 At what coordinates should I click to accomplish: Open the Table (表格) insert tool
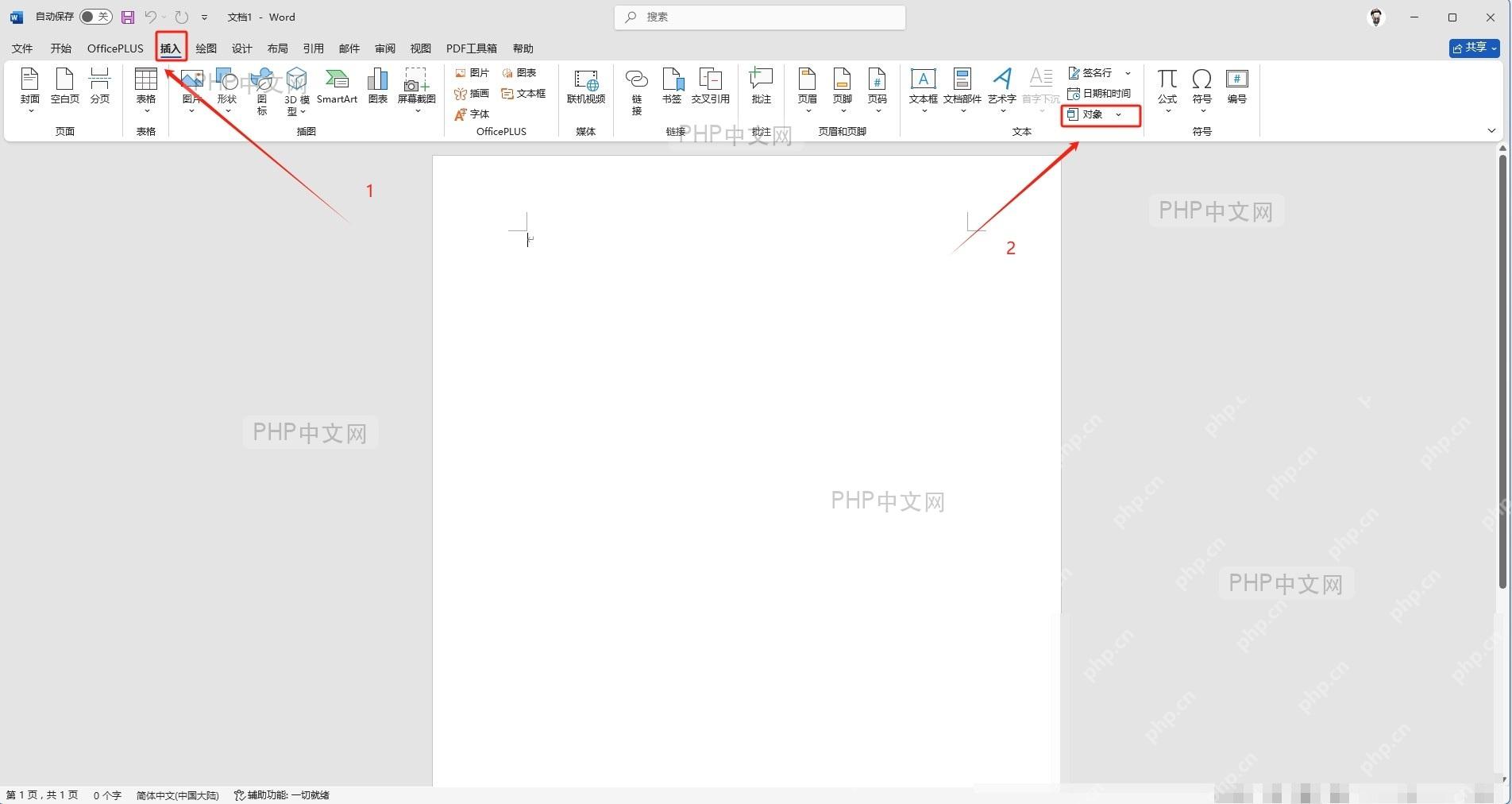click(x=146, y=90)
